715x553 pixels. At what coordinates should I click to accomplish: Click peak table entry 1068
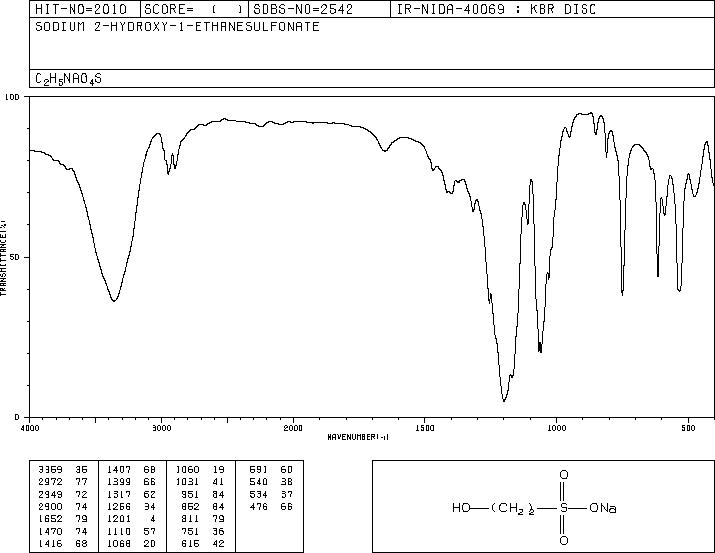coord(119,544)
